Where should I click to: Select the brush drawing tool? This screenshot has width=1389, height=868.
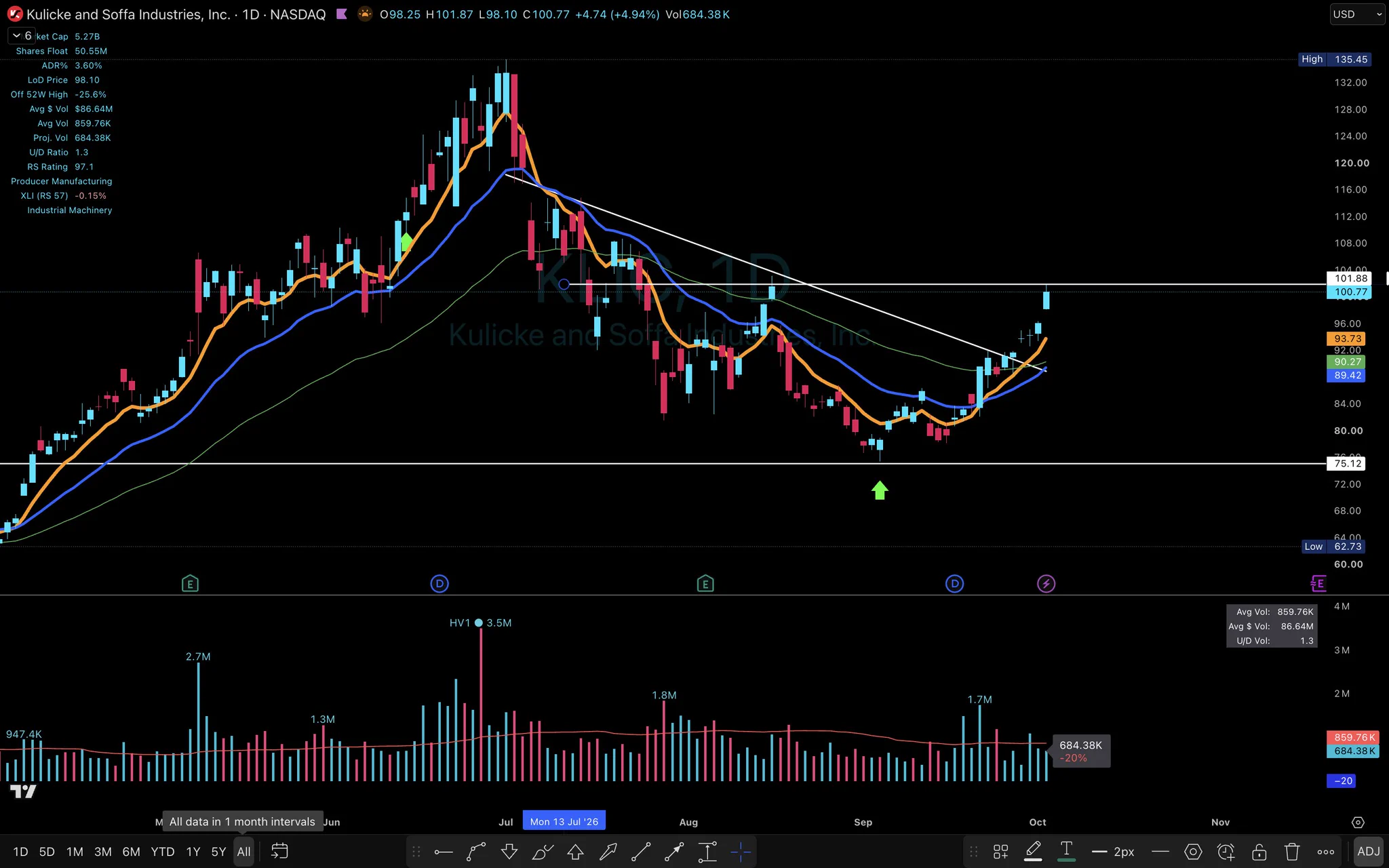pos(543,852)
